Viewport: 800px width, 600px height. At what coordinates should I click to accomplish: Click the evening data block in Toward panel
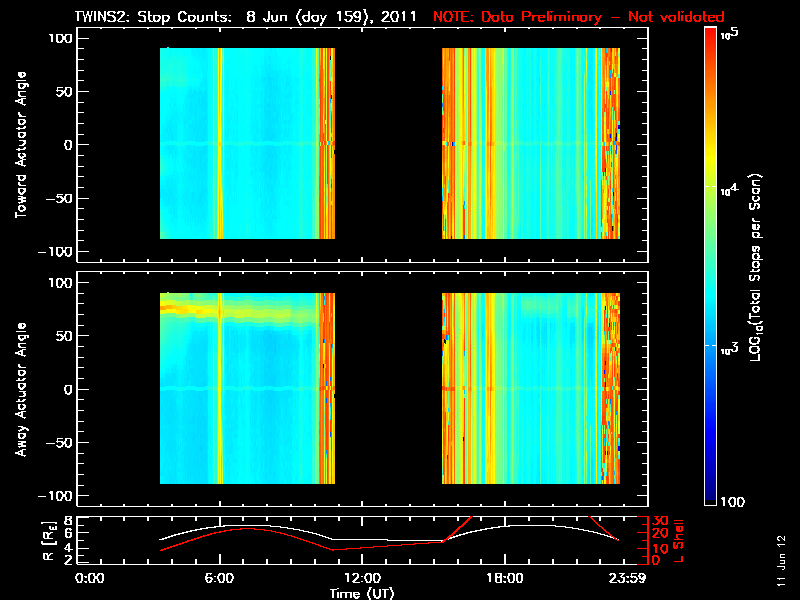531,143
